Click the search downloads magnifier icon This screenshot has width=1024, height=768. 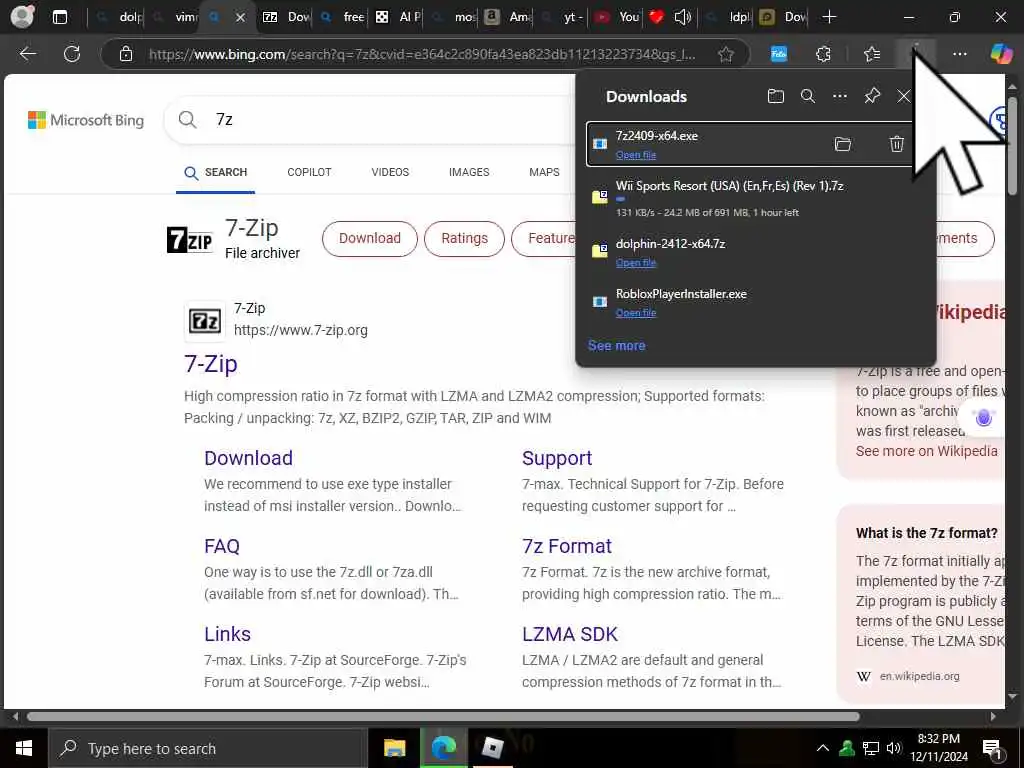[x=808, y=97]
